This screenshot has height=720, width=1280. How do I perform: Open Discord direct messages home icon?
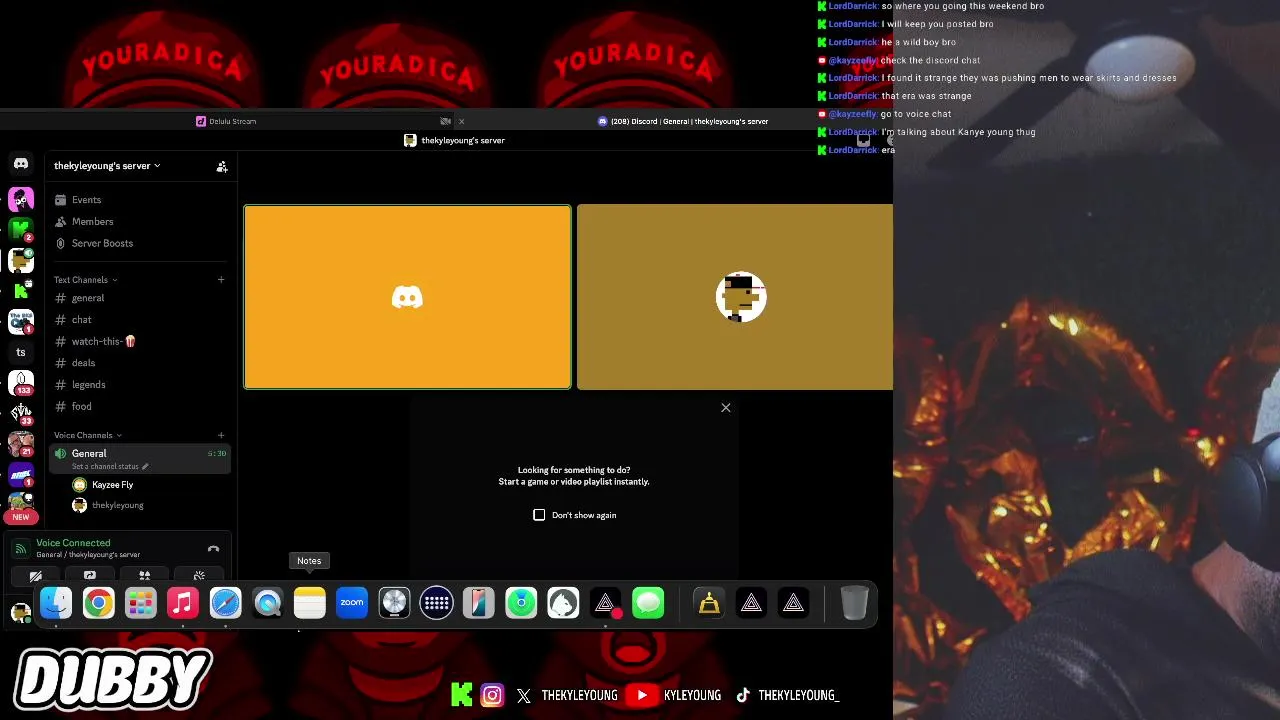point(21,163)
